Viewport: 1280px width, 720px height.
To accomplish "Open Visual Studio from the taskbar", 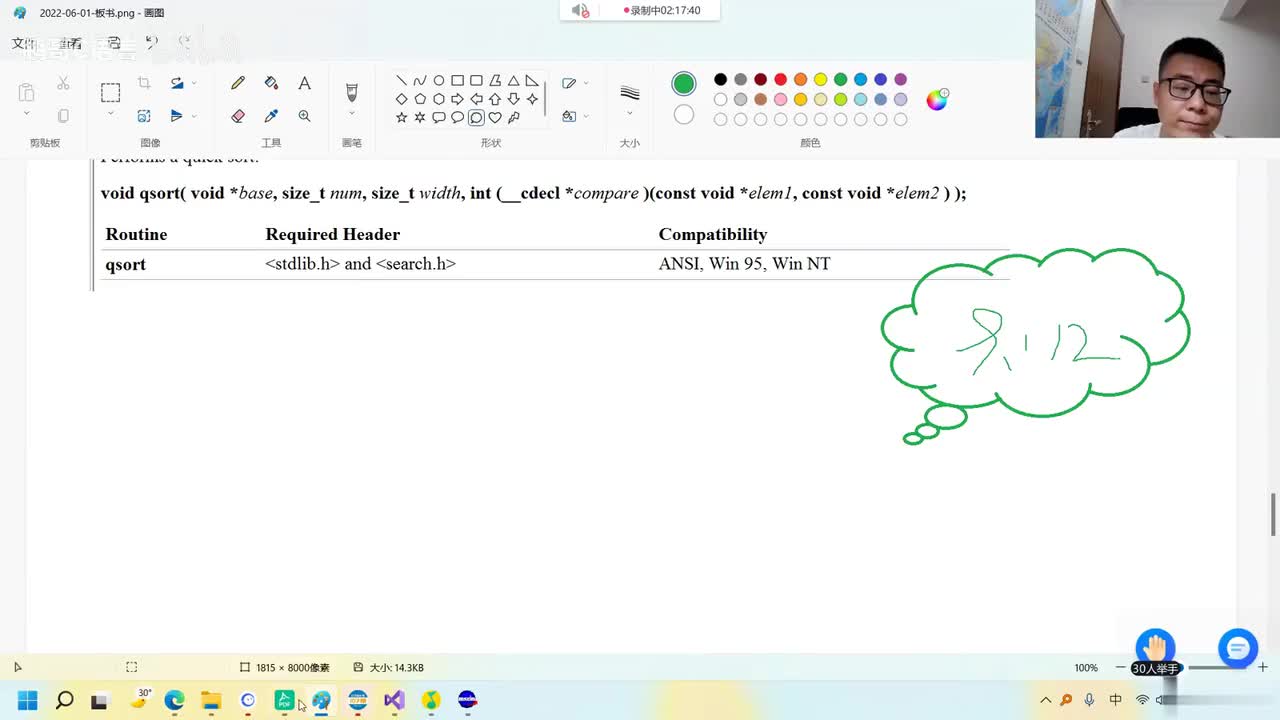I will [x=394, y=700].
